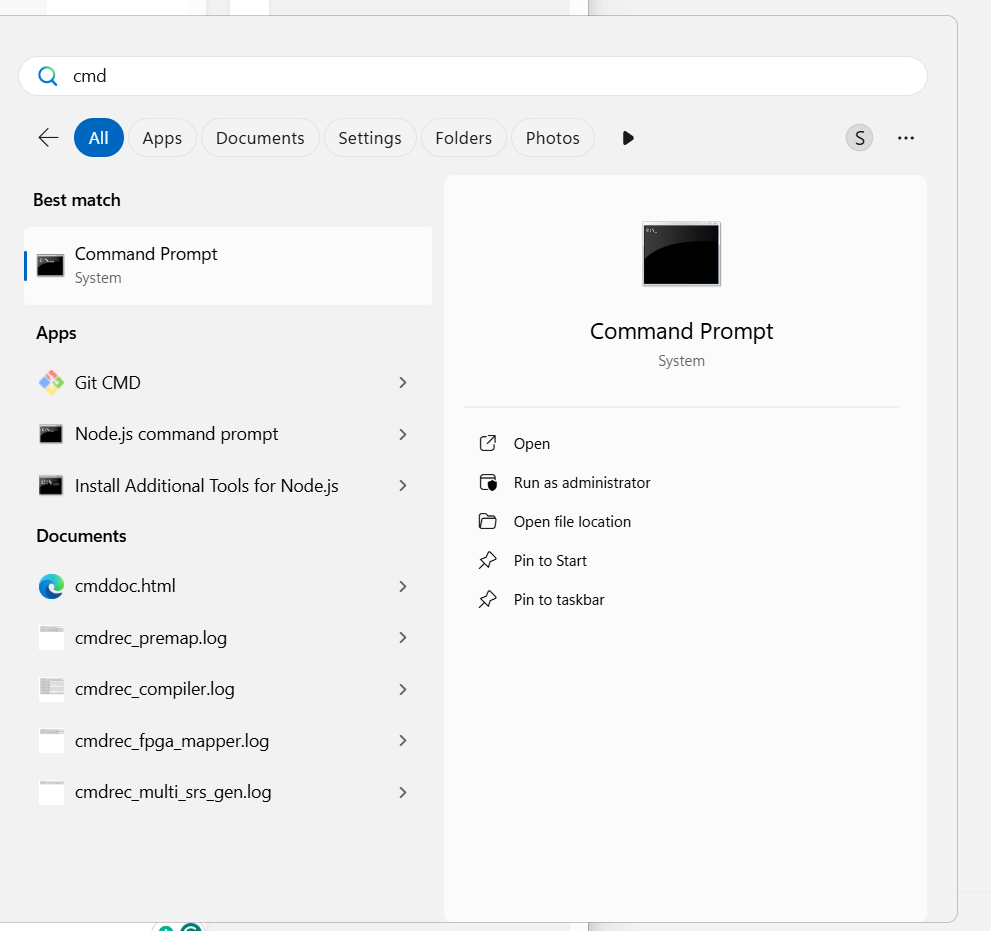The image size is (991, 931).
Task: Switch to the Settings filter tab
Action: click(369, 138)
